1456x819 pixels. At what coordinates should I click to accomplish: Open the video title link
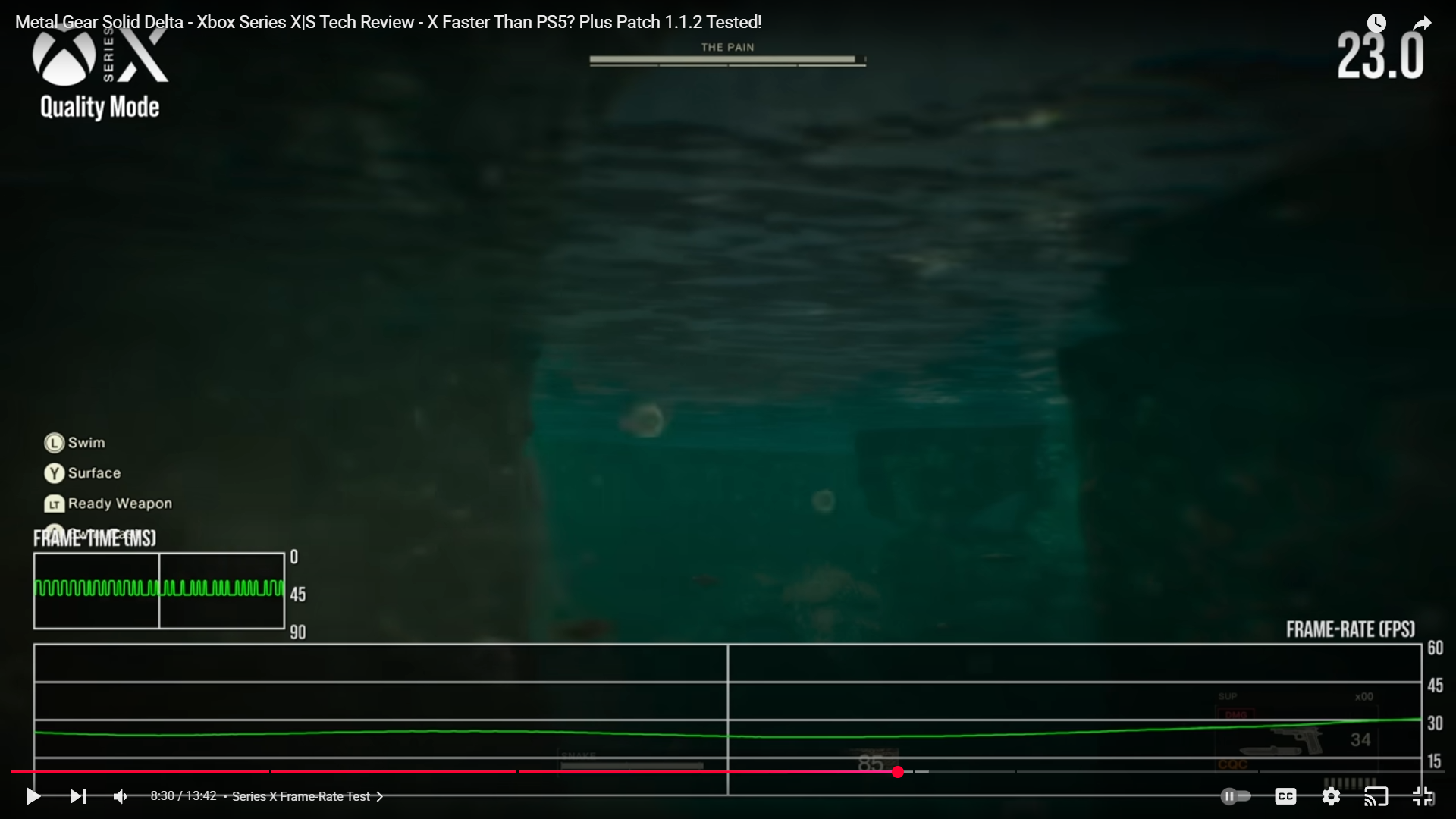pos(388,22)
